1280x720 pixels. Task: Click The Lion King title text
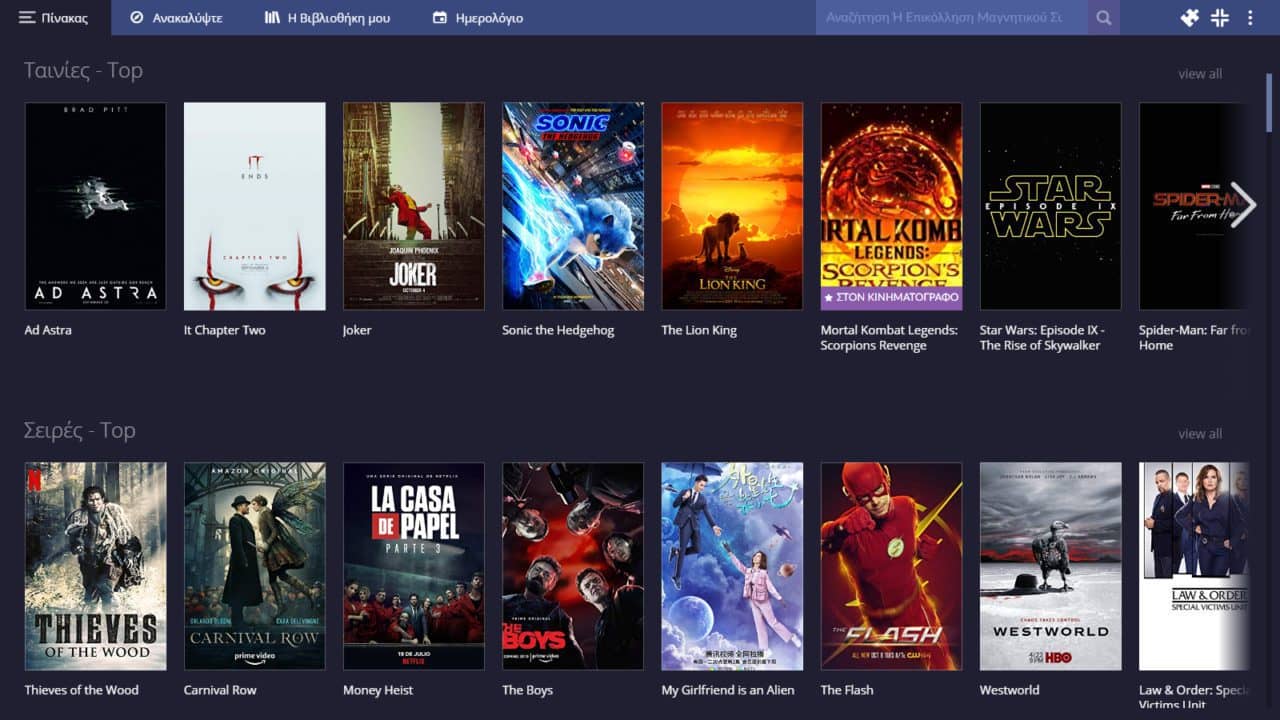699,330
